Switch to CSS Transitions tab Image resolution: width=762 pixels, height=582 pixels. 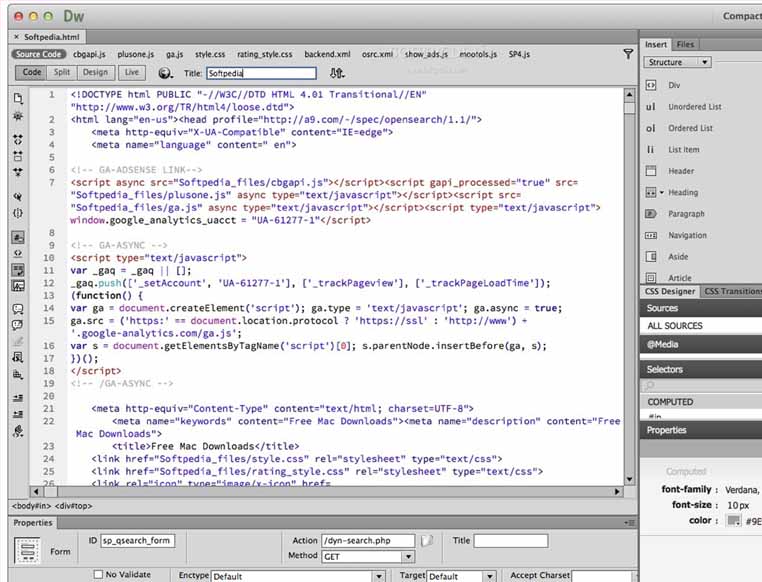click(732, 291)
